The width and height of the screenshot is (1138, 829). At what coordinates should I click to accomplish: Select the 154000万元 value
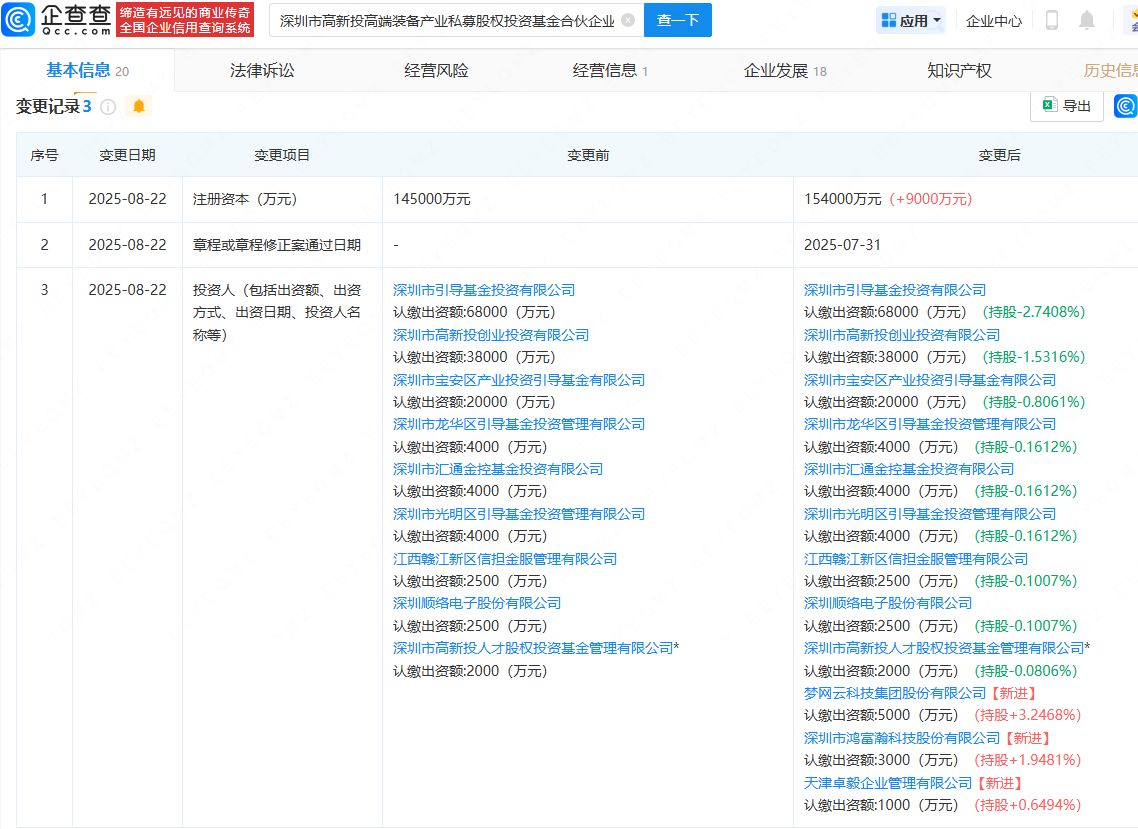(843, 199)
